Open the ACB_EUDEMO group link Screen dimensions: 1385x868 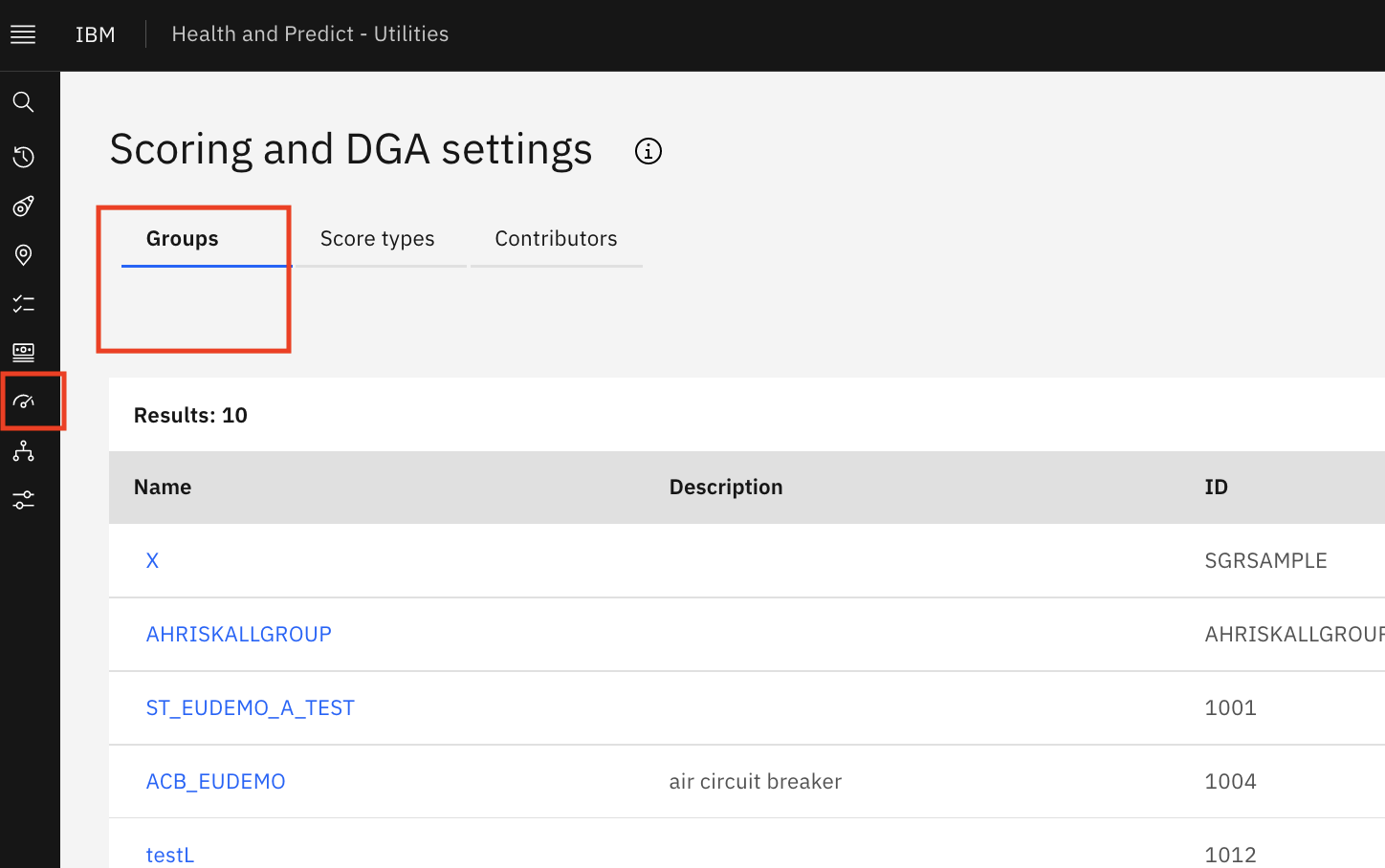(x=216, y=782)
